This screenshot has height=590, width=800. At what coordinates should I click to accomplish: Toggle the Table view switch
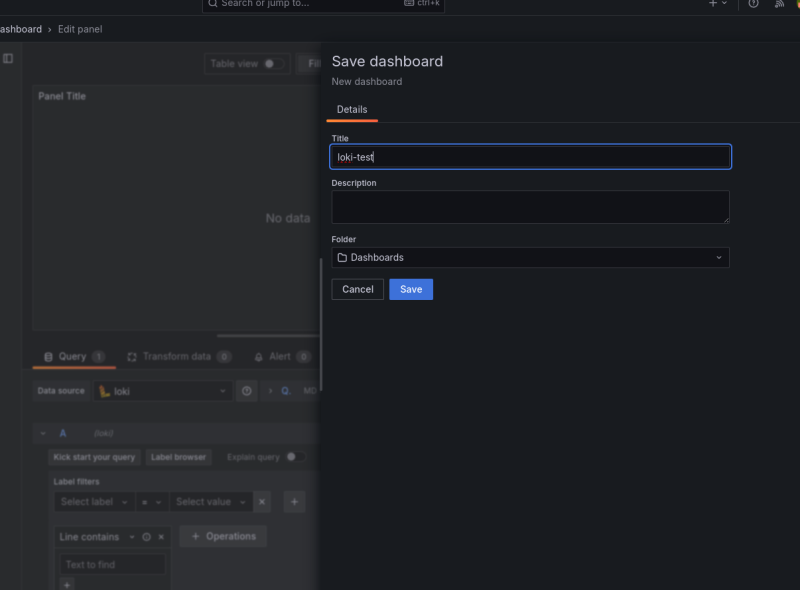tap(272, 64)
